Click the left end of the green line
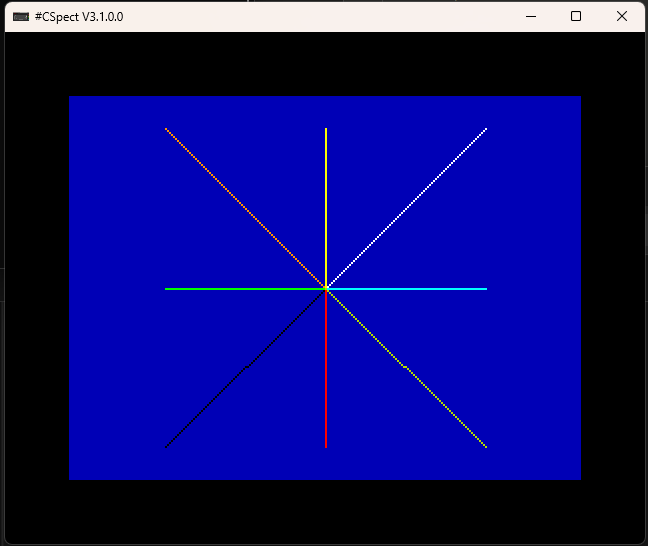 pyautogui.click(x=167, y=288)
